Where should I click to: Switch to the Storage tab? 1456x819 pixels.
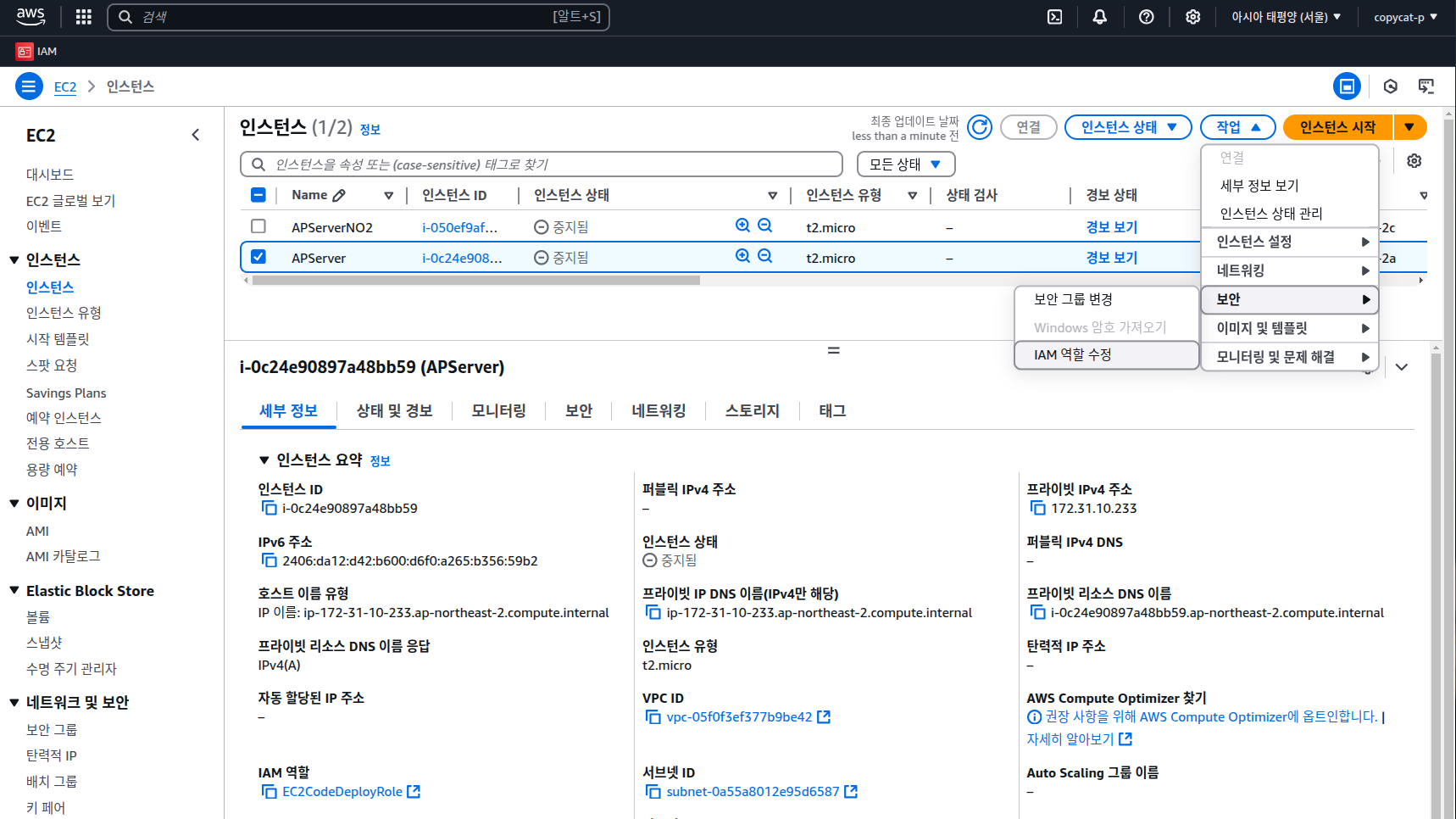tap(752, 411)
